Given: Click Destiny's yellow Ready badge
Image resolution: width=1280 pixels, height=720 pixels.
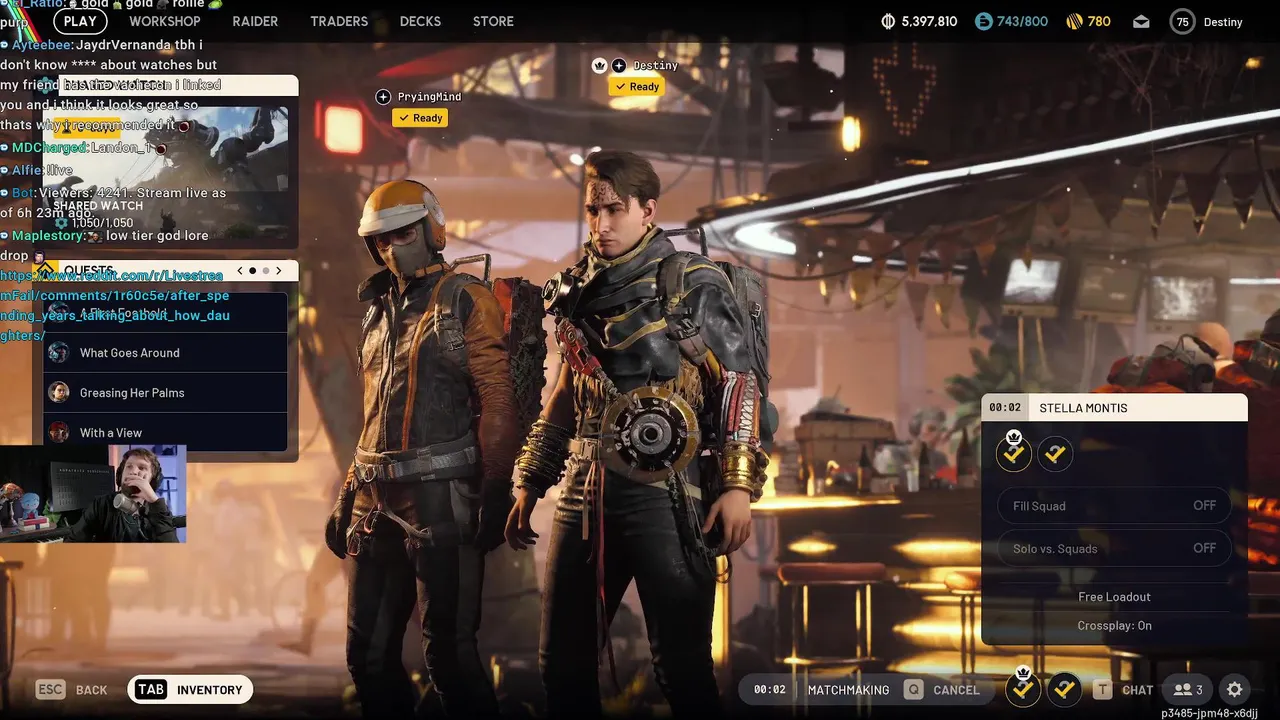Looking at the screenshot, I should (637, 87).
